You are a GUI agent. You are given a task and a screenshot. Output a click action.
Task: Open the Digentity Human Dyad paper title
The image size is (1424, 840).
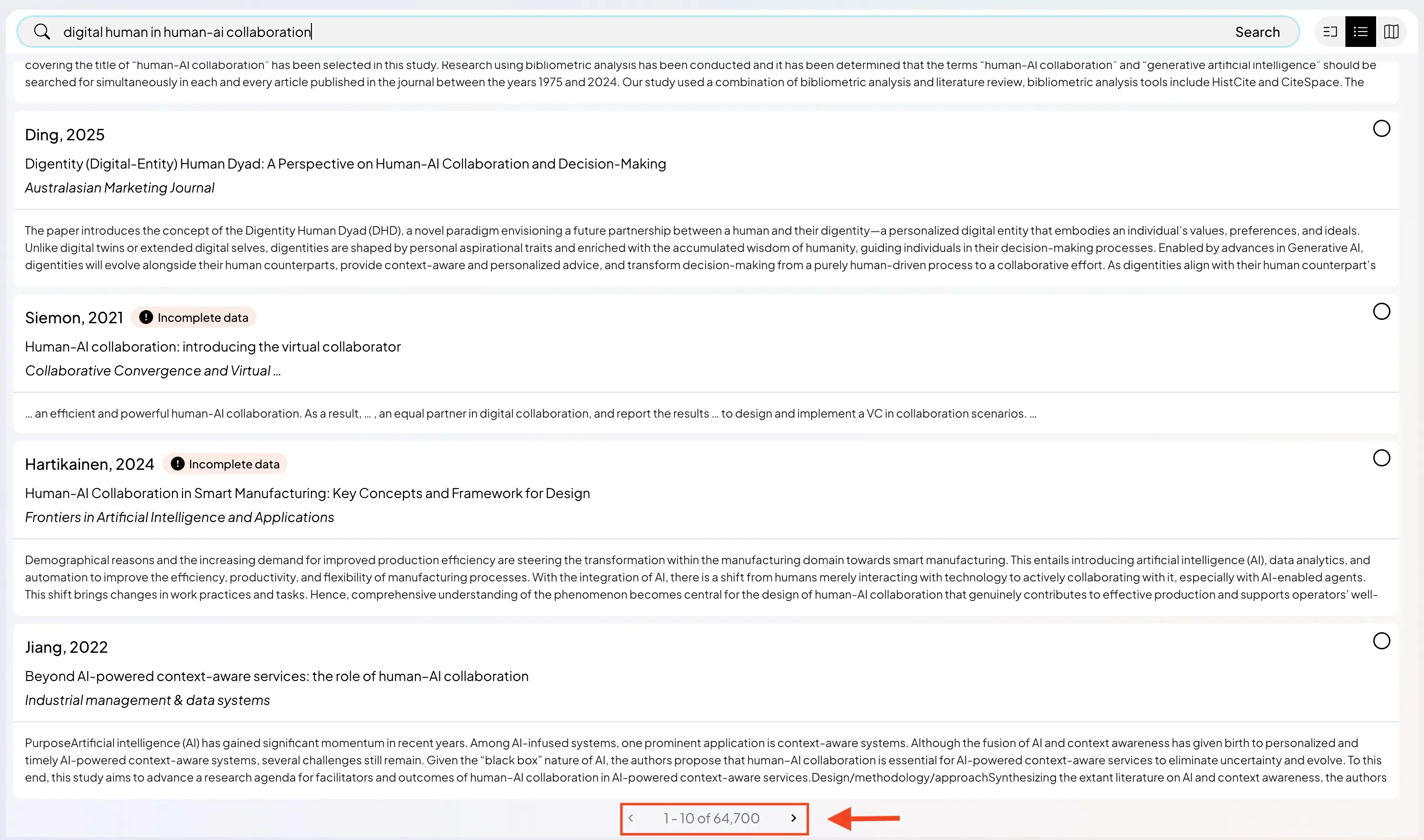(345, 164)
